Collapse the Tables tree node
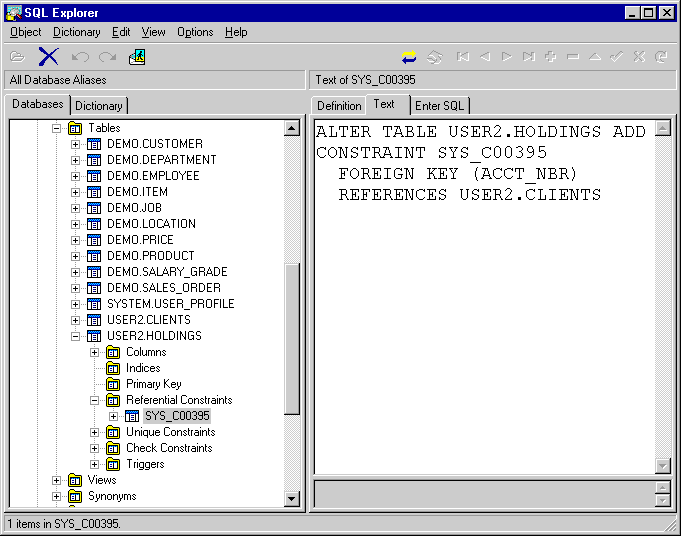 tap(56, 128)
